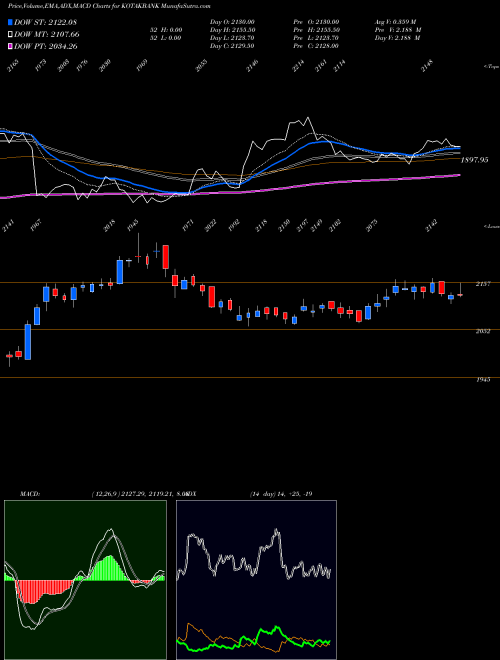Open the dark blue ADX indicator panel
Viewport: 500px width, 660px height.
click(256, 580)
